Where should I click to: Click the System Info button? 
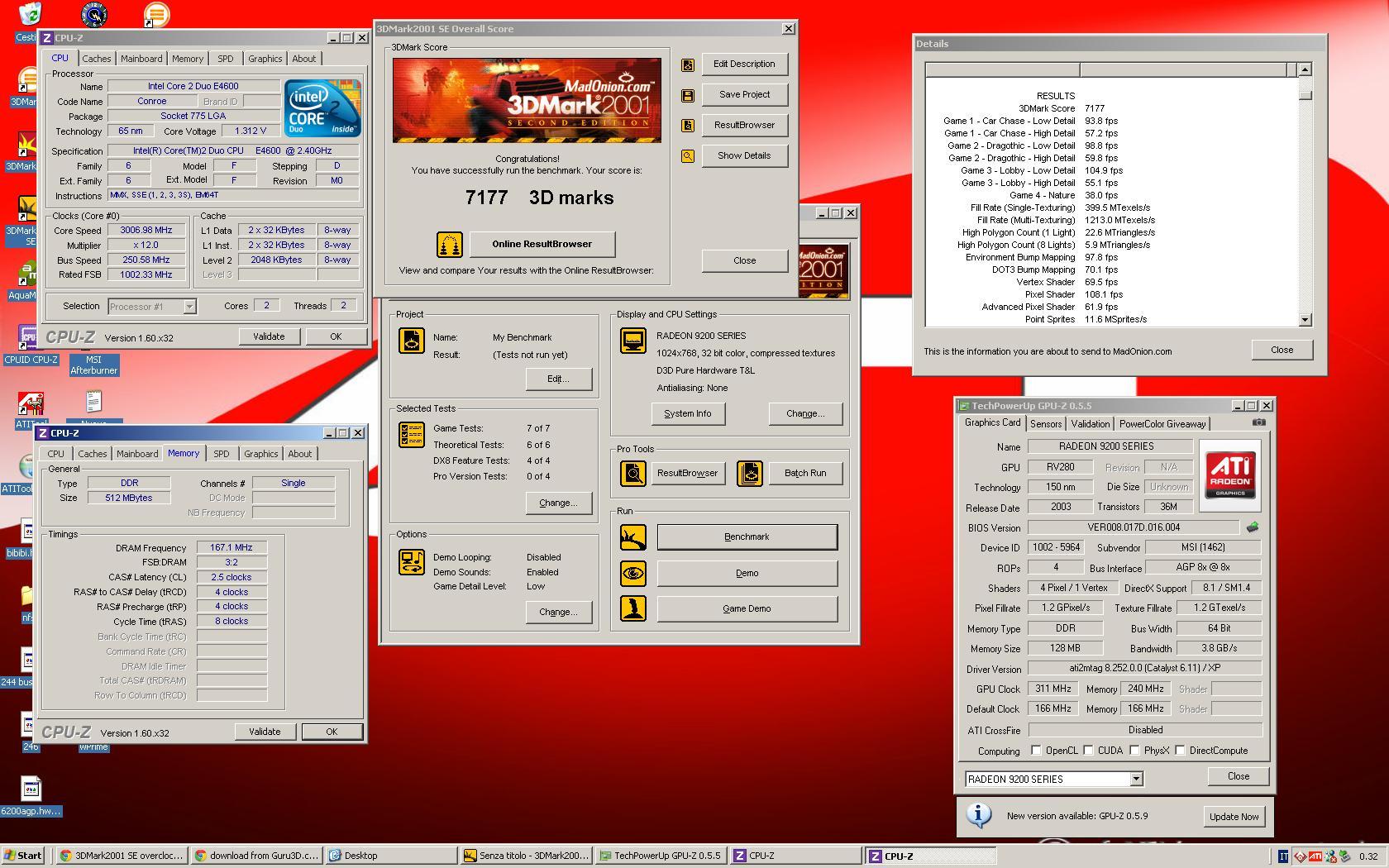pyautogui.click(x=688, y=413)
